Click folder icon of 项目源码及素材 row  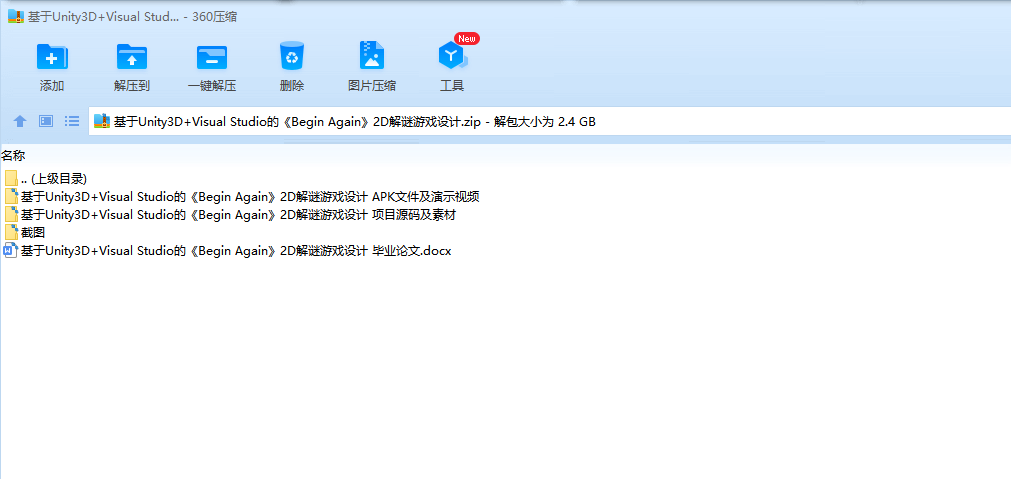click(11, 215)
